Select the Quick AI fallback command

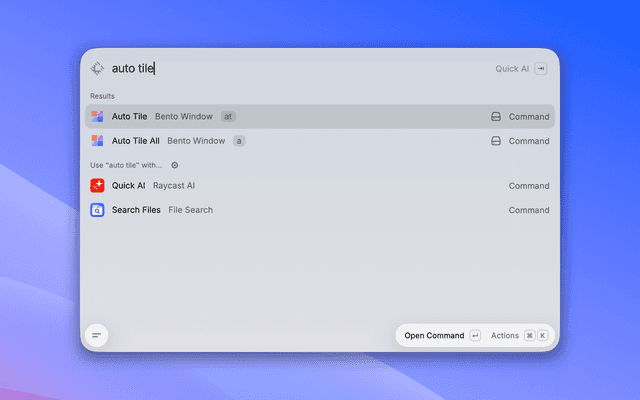tap(320, 186)
